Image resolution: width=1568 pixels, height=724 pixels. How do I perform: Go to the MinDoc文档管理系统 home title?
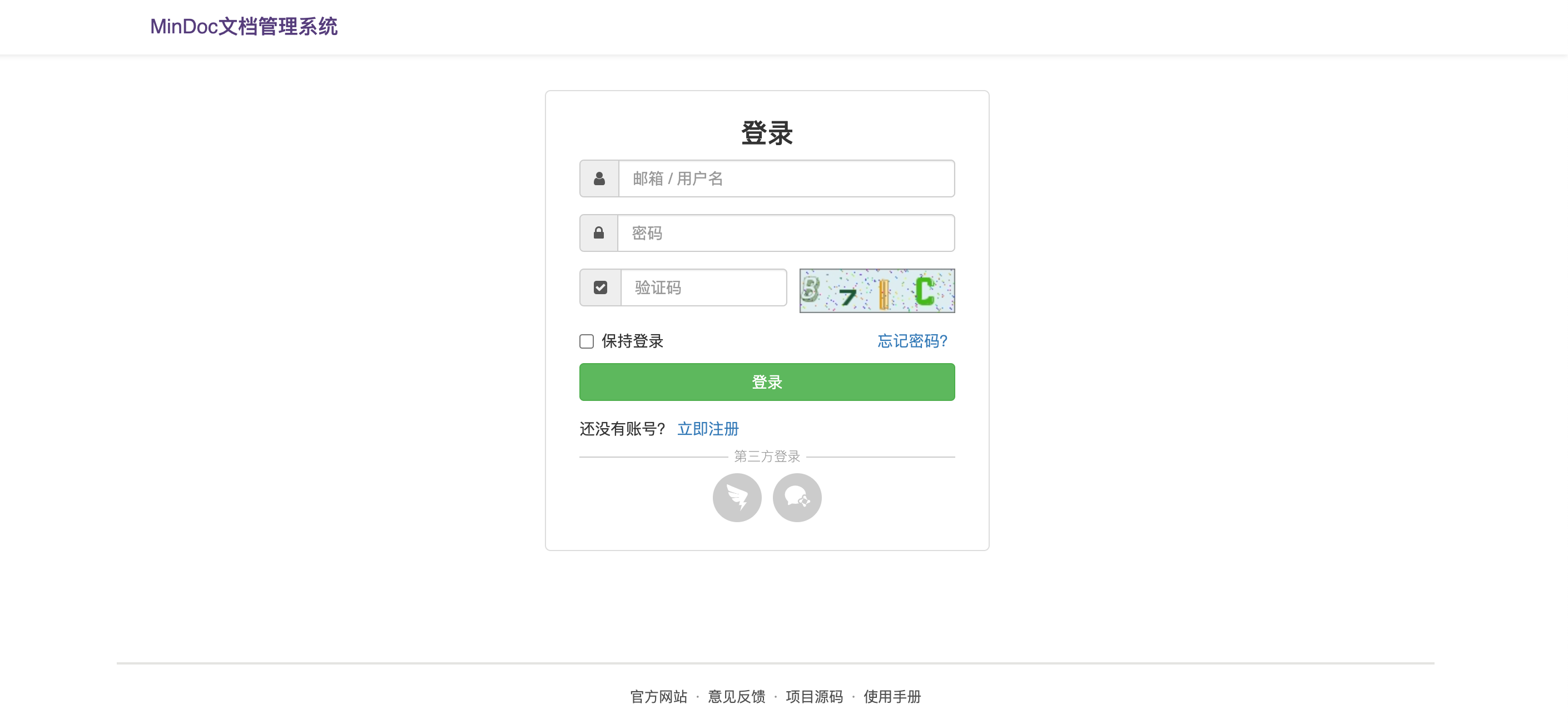pyautogui.click(x=244, y=27)
